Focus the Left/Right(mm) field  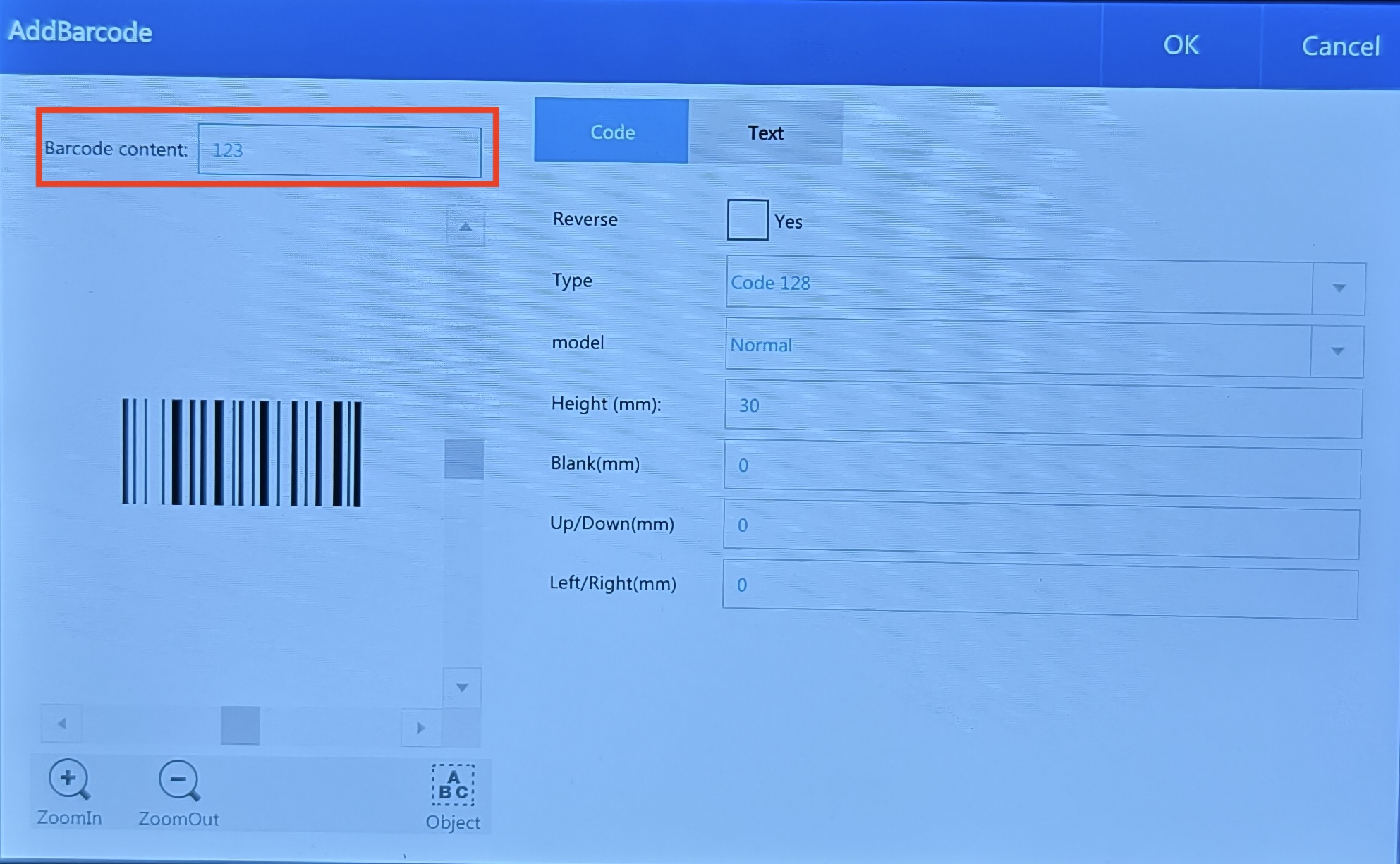point(1040,589)
